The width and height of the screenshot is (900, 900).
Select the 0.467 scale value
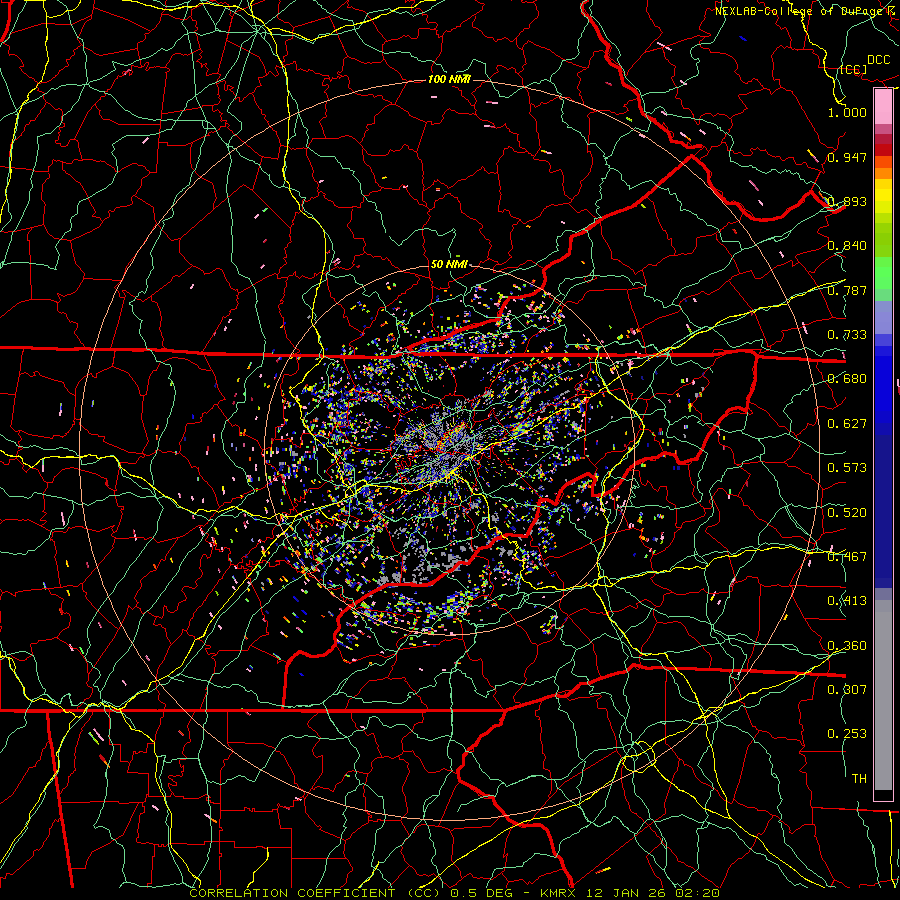847,557
